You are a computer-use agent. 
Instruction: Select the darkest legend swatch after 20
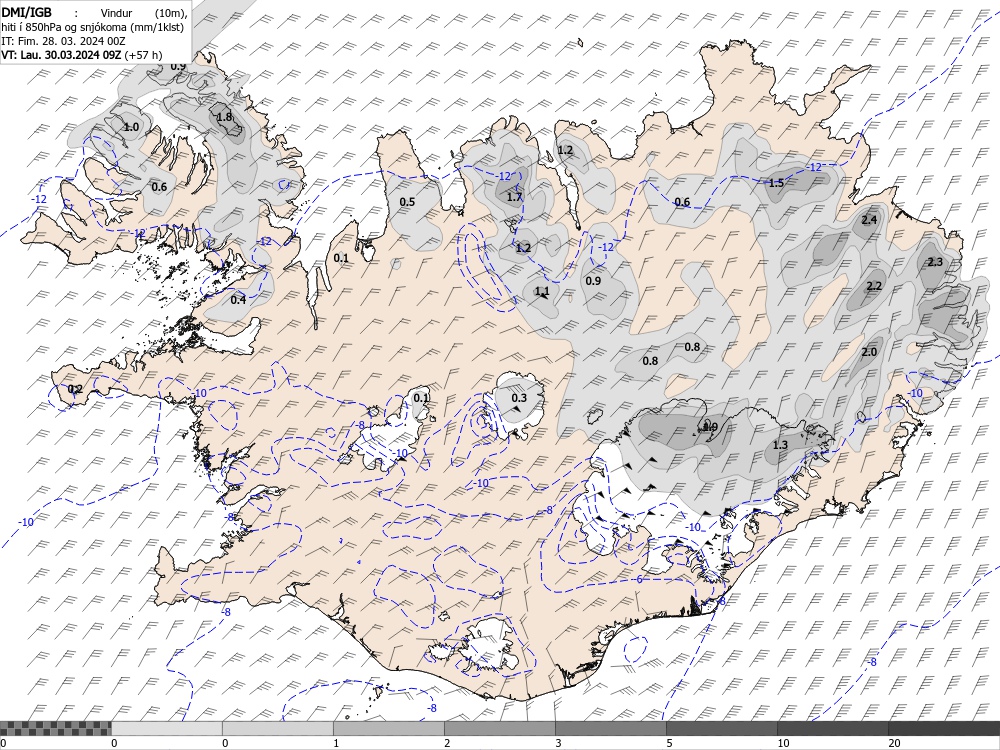(944, 728)
